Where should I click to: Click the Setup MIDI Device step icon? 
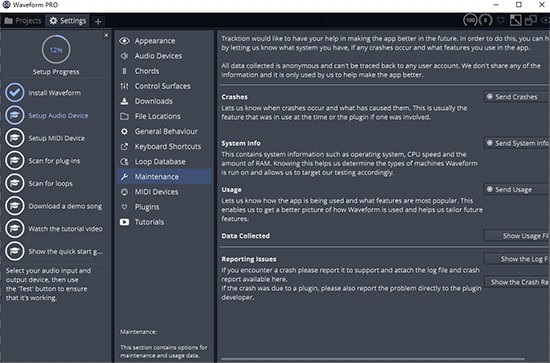[x=15, y=138]
